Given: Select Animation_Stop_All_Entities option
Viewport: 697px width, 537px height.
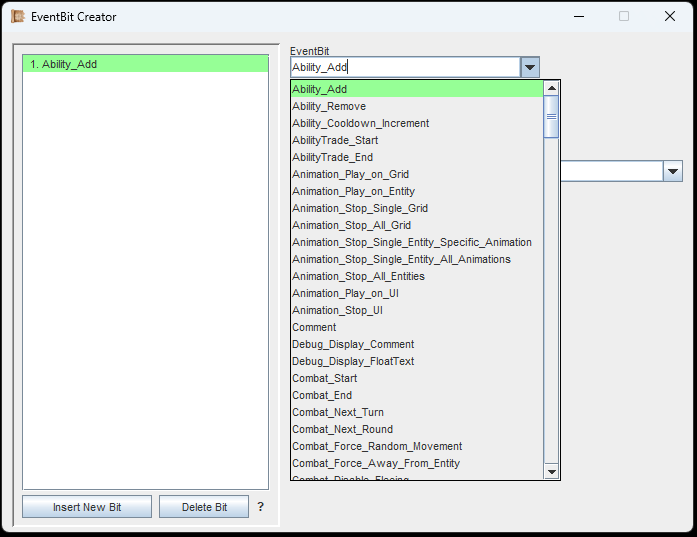Looking at the screenshot, I should click(358, 276).
